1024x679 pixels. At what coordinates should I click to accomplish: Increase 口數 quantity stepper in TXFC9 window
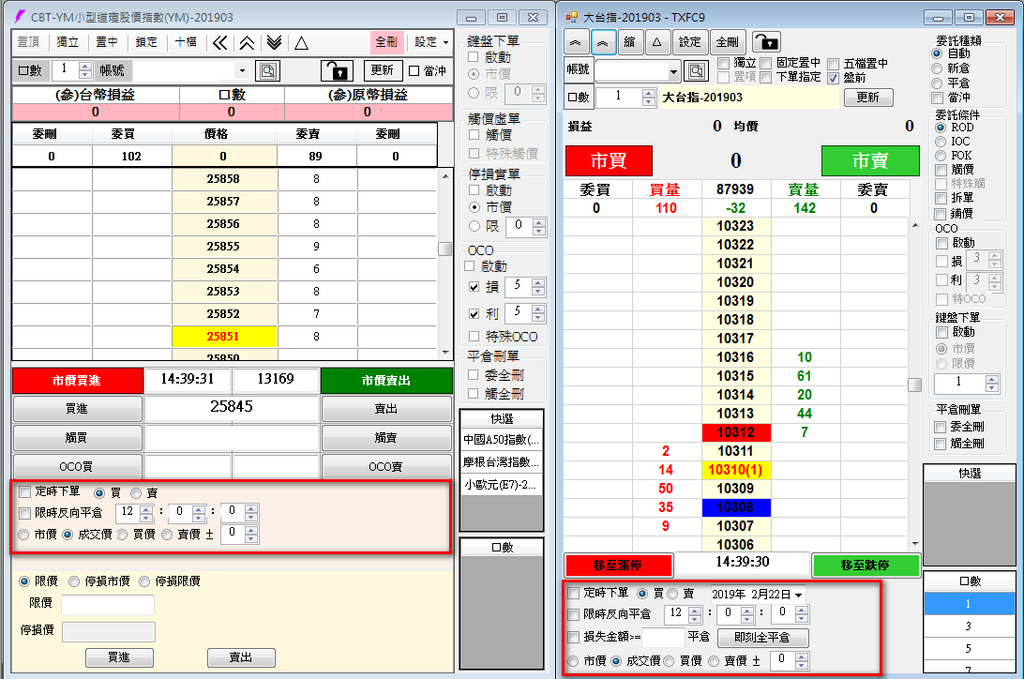click(648, 93)
